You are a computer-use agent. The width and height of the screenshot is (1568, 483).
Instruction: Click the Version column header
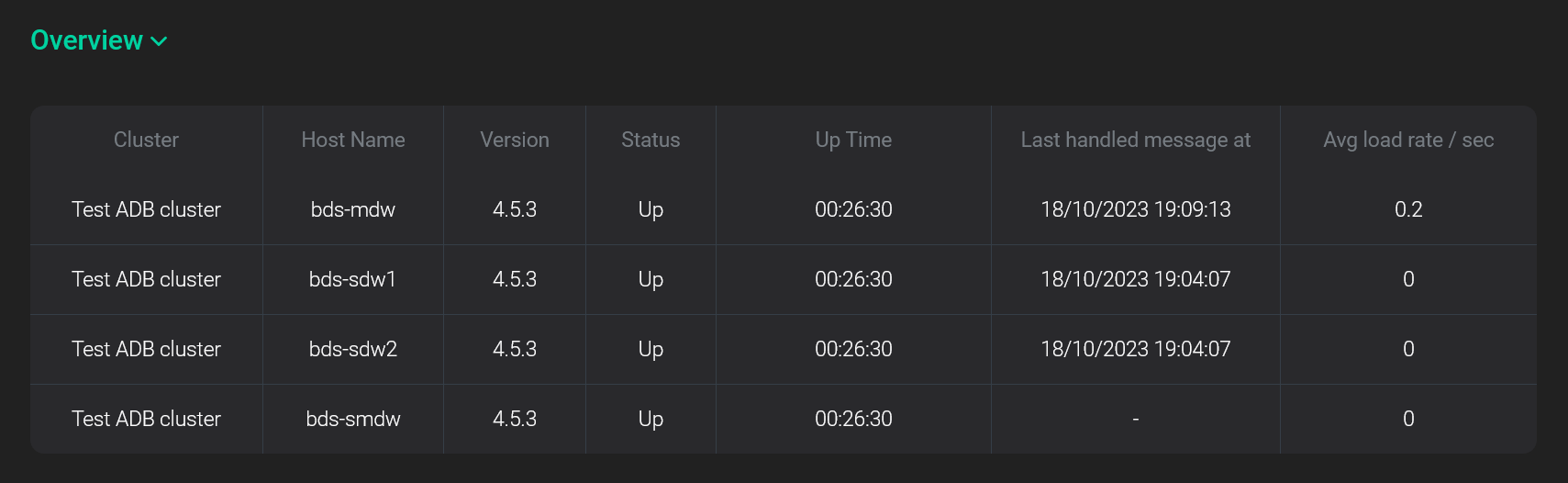coord(515,140)
